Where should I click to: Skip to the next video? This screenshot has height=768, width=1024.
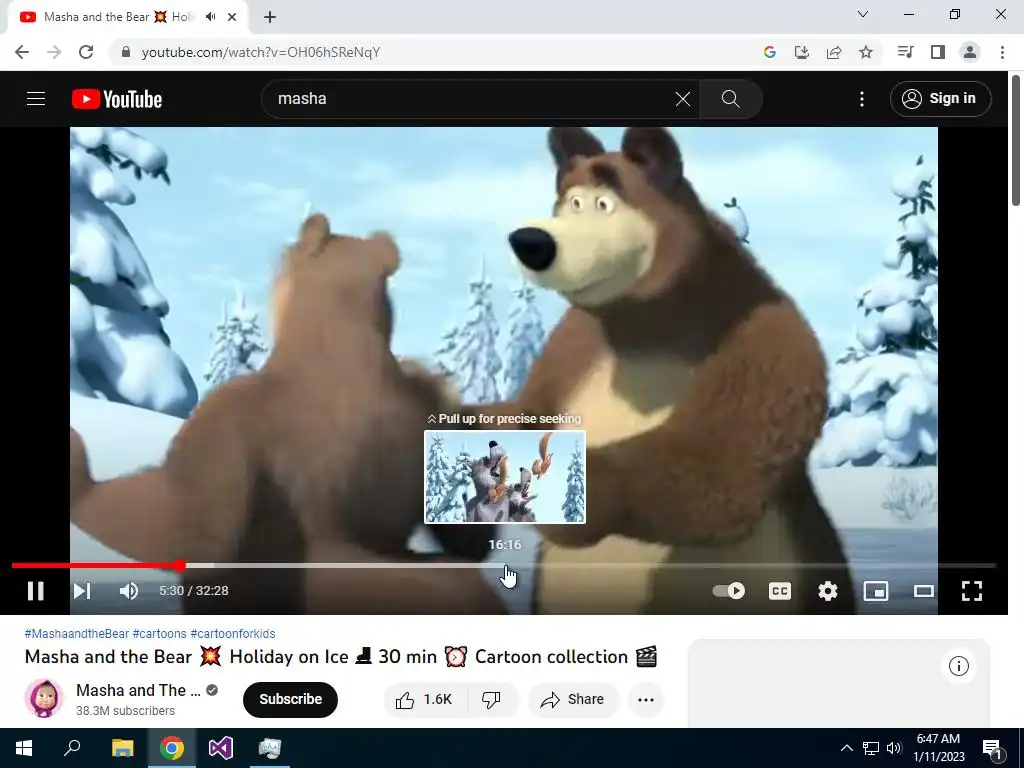(82, 591)
